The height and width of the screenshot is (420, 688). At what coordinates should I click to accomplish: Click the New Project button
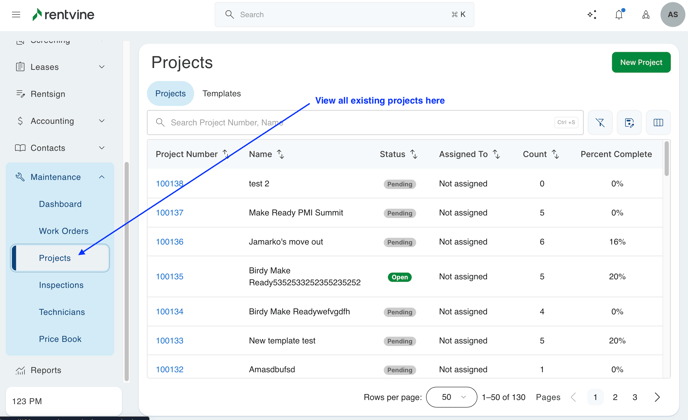pos(641,62)
